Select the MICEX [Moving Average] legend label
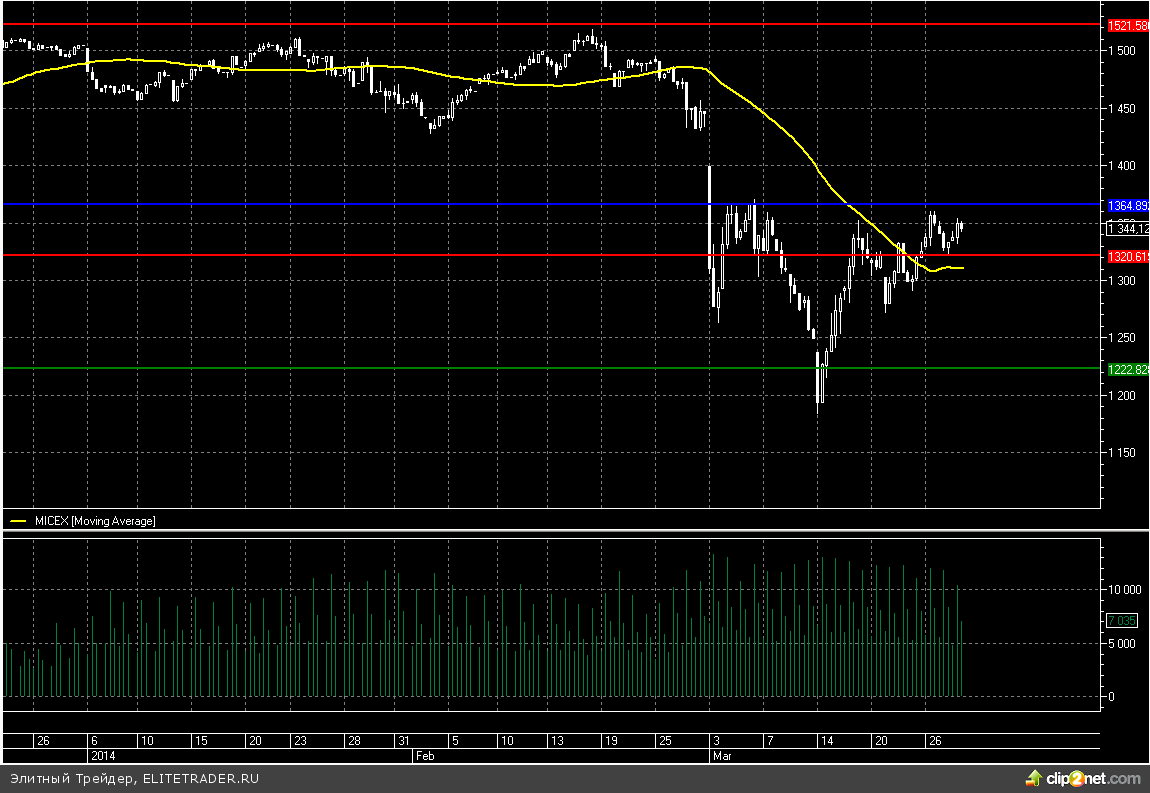1150x793 pixels. (x=95, y=521)
